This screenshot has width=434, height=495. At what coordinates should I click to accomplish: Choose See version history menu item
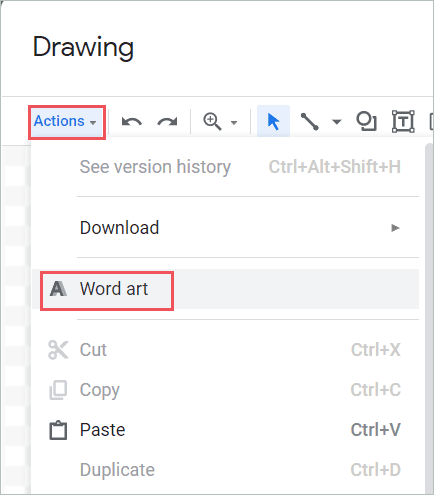pos(225,167)
